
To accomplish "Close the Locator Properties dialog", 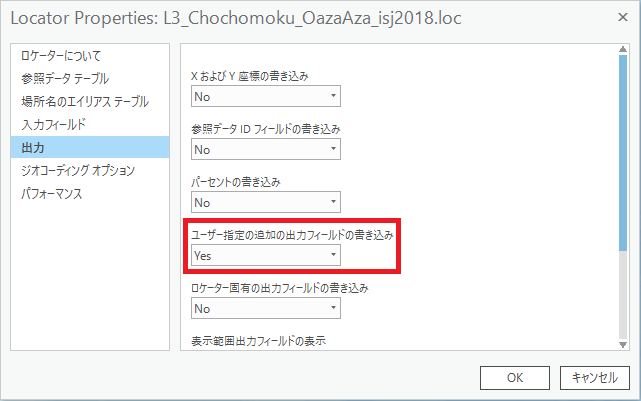I will (x=623, y=17).
